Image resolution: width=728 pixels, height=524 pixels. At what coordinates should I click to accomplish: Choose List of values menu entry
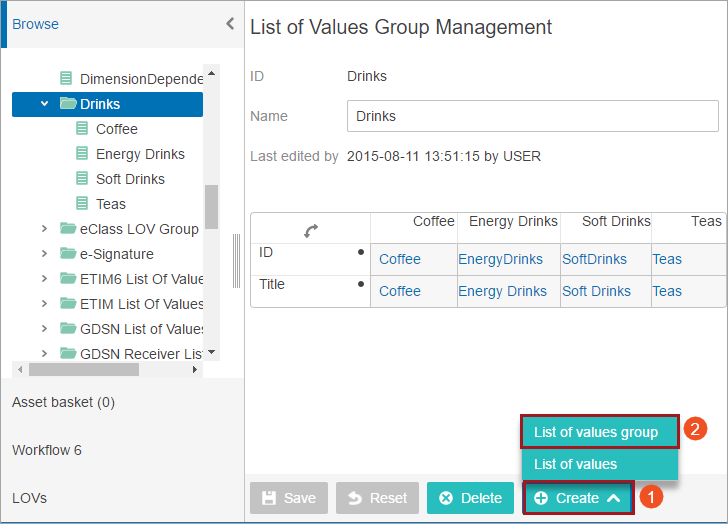pos(600,464)
